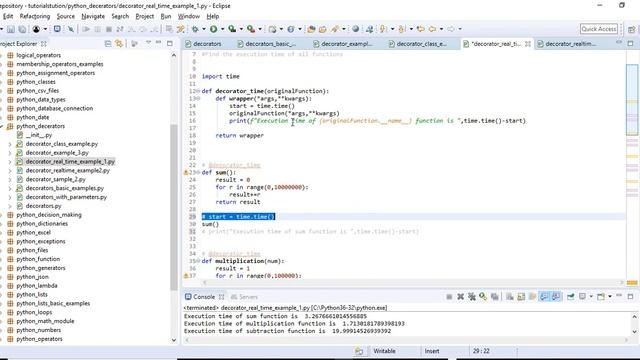Click the Back navigation arrow icon

click(432, 29)
